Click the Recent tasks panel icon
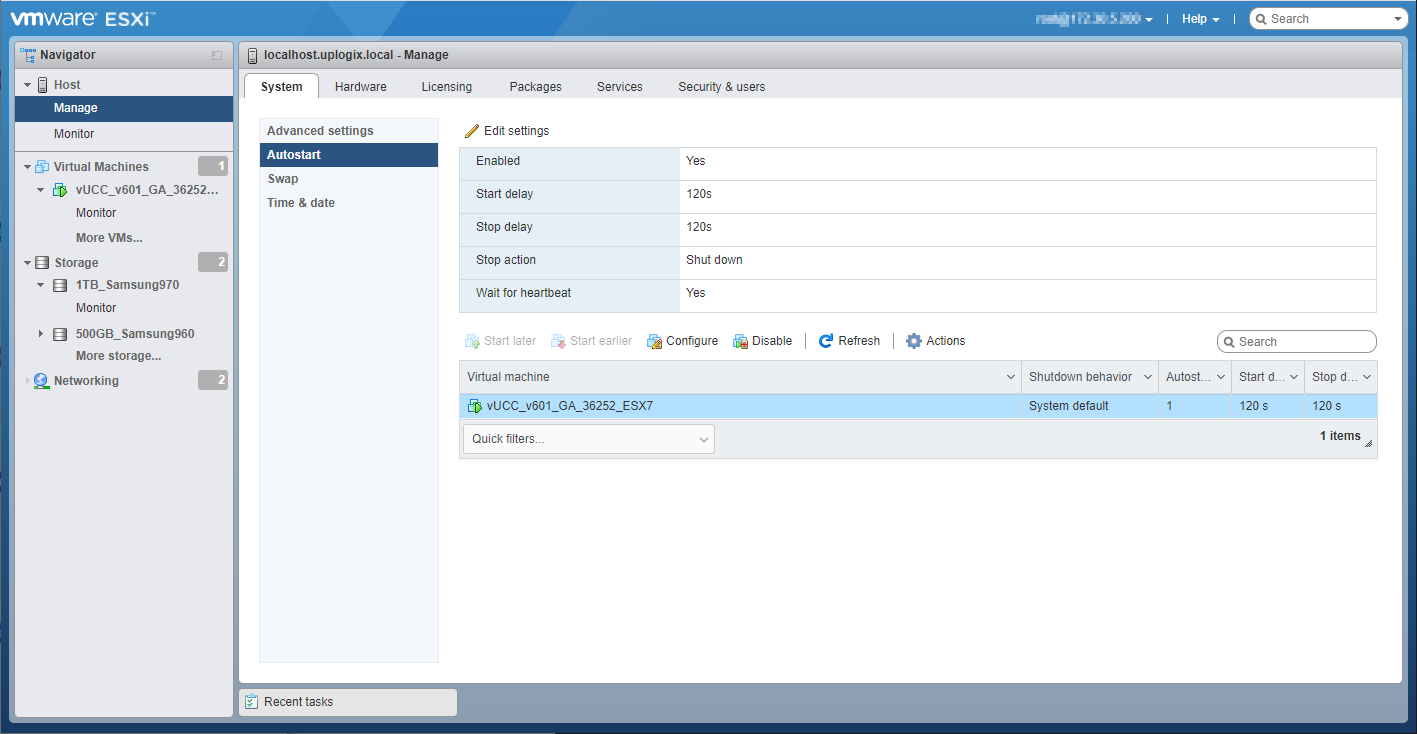Viewport: 1417px width, 734px height. (252, 702)
